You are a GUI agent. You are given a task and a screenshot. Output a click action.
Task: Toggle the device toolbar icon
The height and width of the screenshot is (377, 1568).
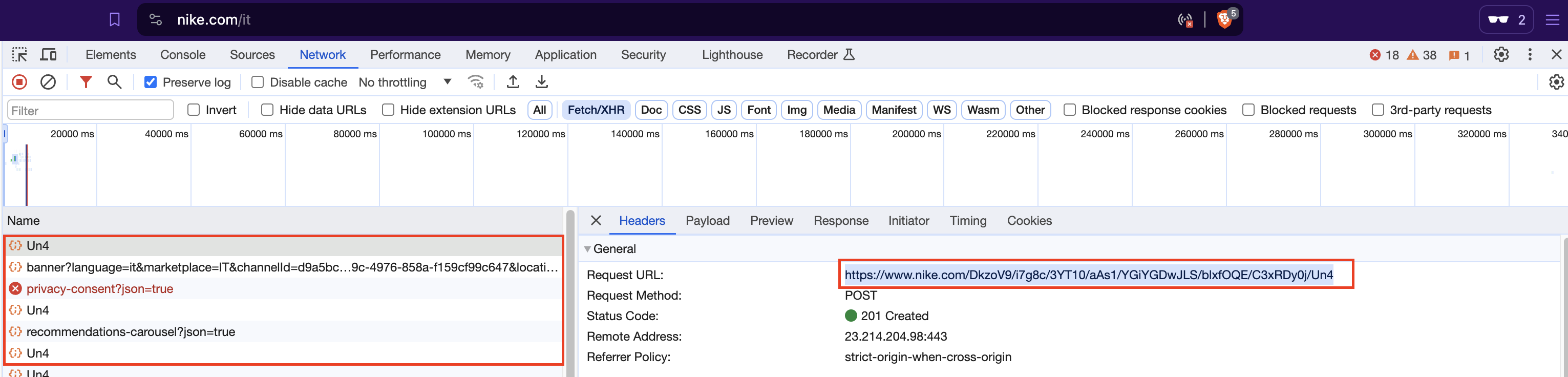point(48,55)
